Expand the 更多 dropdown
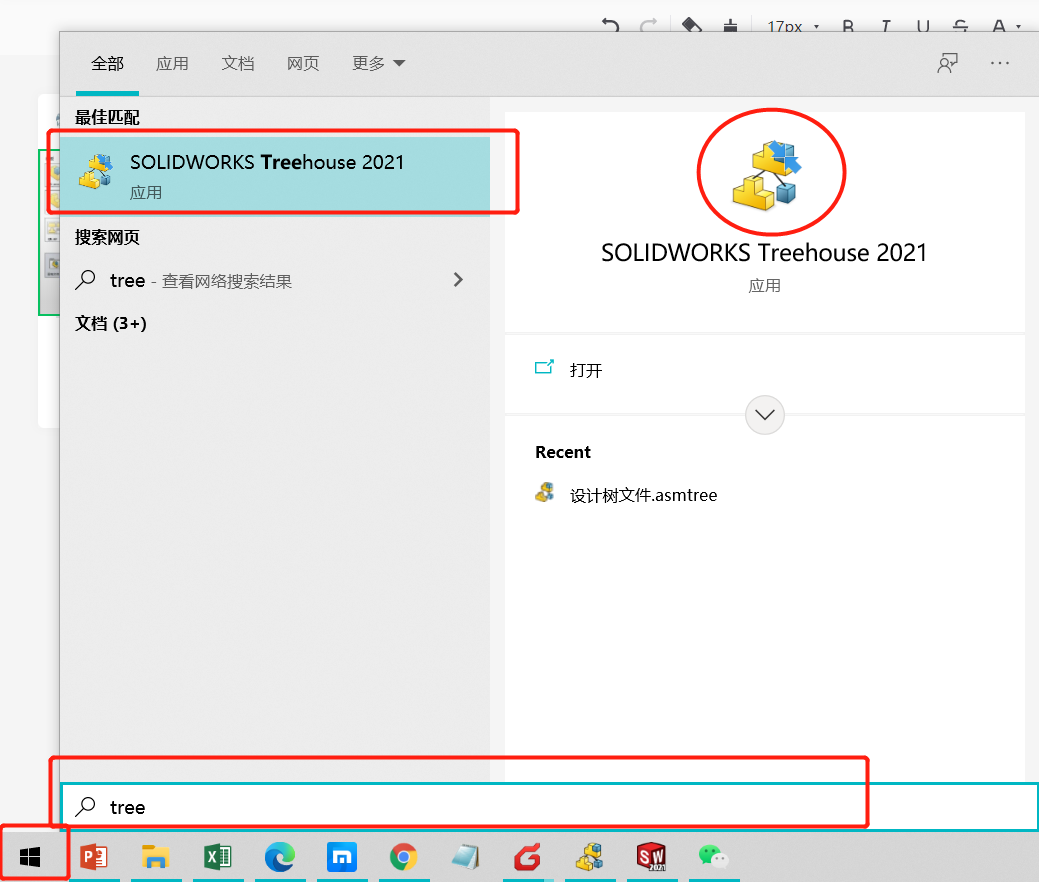This screenshot has height=882, width=1039. (x=378, y=64)
